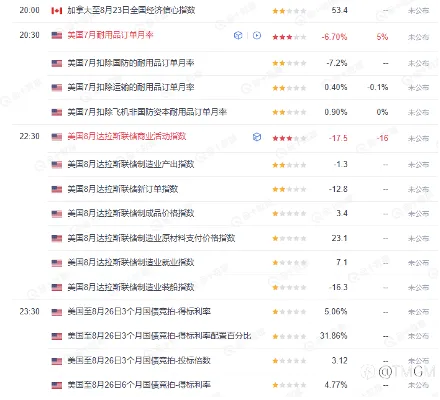The width and height of the screenshot is (440, 400).
Task: Open the cube icon beside 达拉斯联储商业活动指数
Action: click(257, 137)
